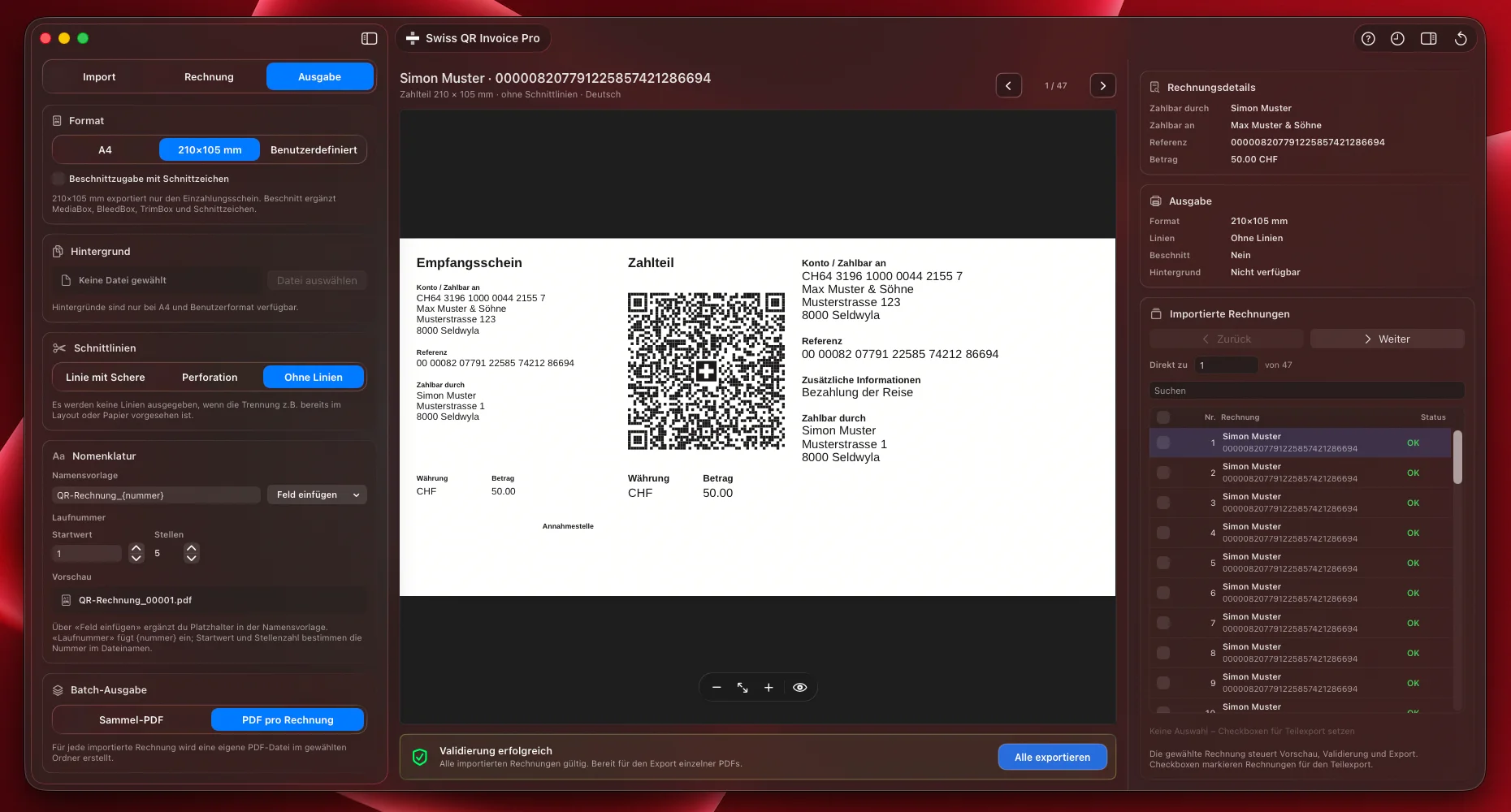
Task: Click the Swiss QR Invoice Pro title
Action: point(483,38)
